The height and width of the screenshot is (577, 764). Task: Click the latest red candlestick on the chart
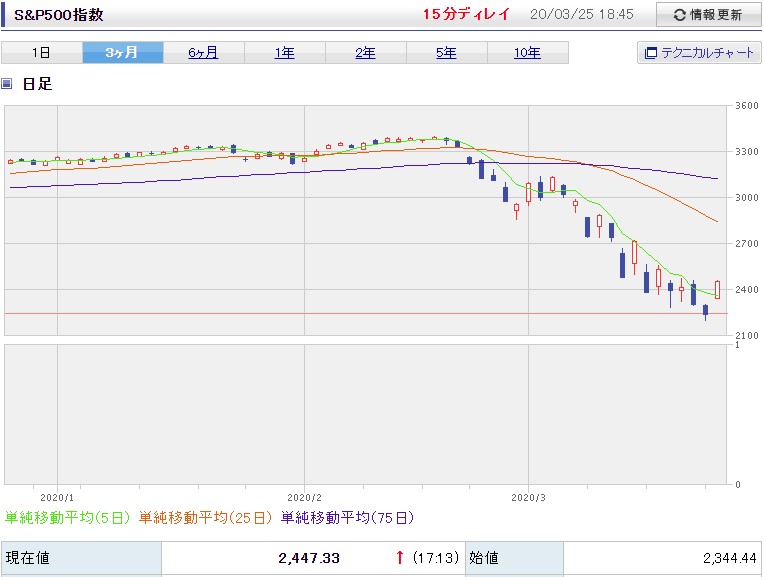(x=717, y=289)
